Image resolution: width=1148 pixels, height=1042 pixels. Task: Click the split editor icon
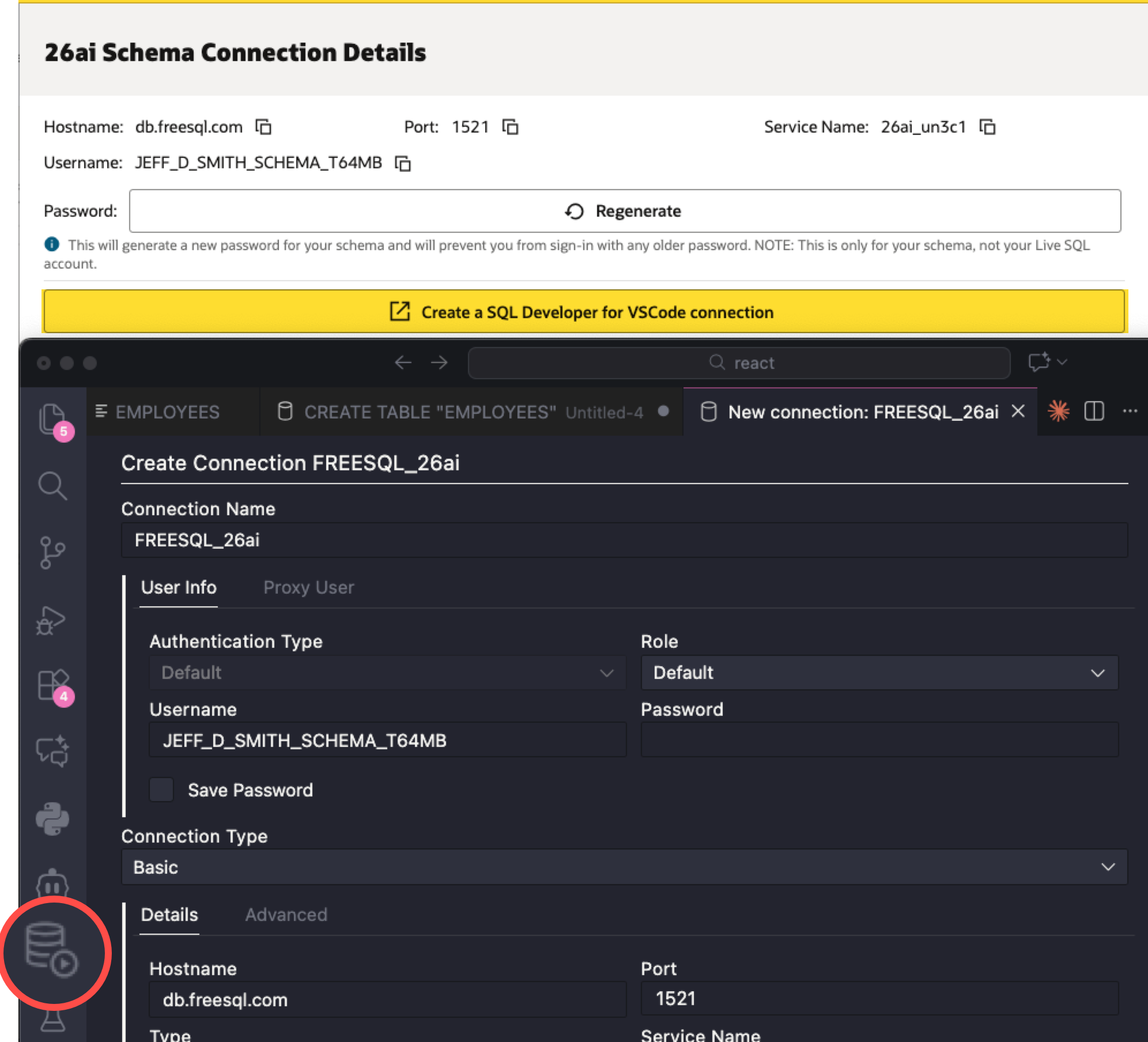pyautogui.click(x=1094, y=411)
